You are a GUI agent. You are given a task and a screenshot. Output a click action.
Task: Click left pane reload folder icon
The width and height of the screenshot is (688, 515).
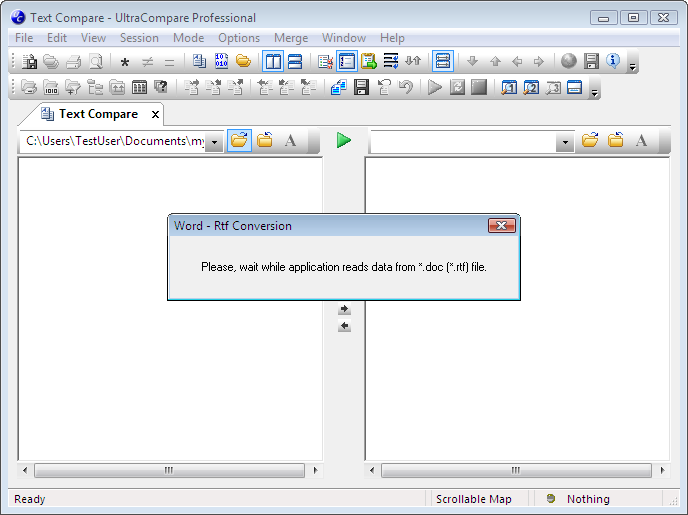pos(265,140)
